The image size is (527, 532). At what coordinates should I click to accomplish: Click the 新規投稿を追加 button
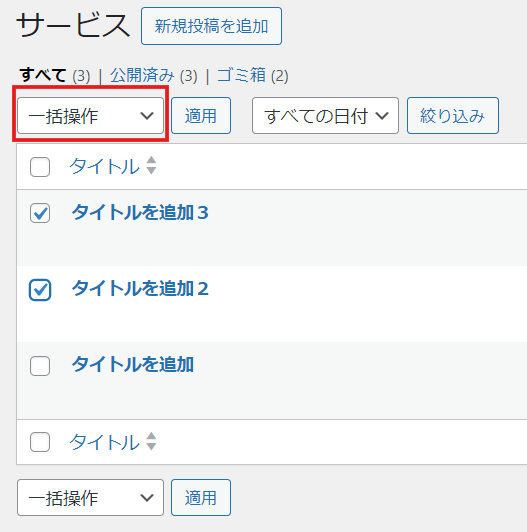coord(211,26)
